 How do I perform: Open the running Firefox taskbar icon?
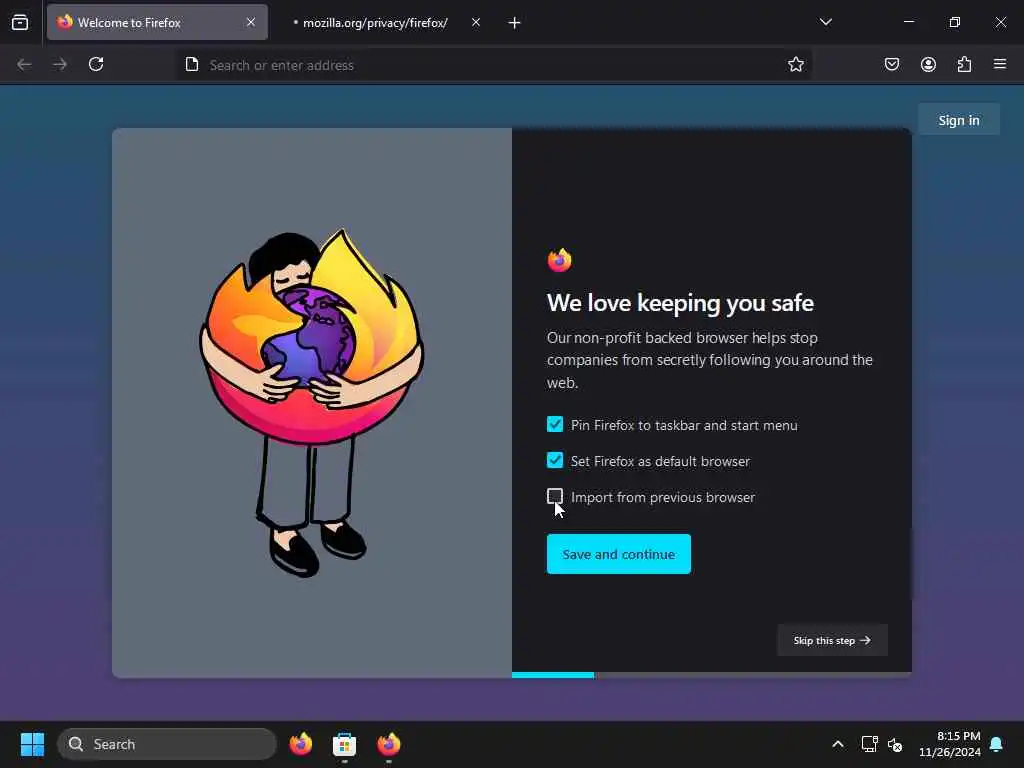click(389, 744)
